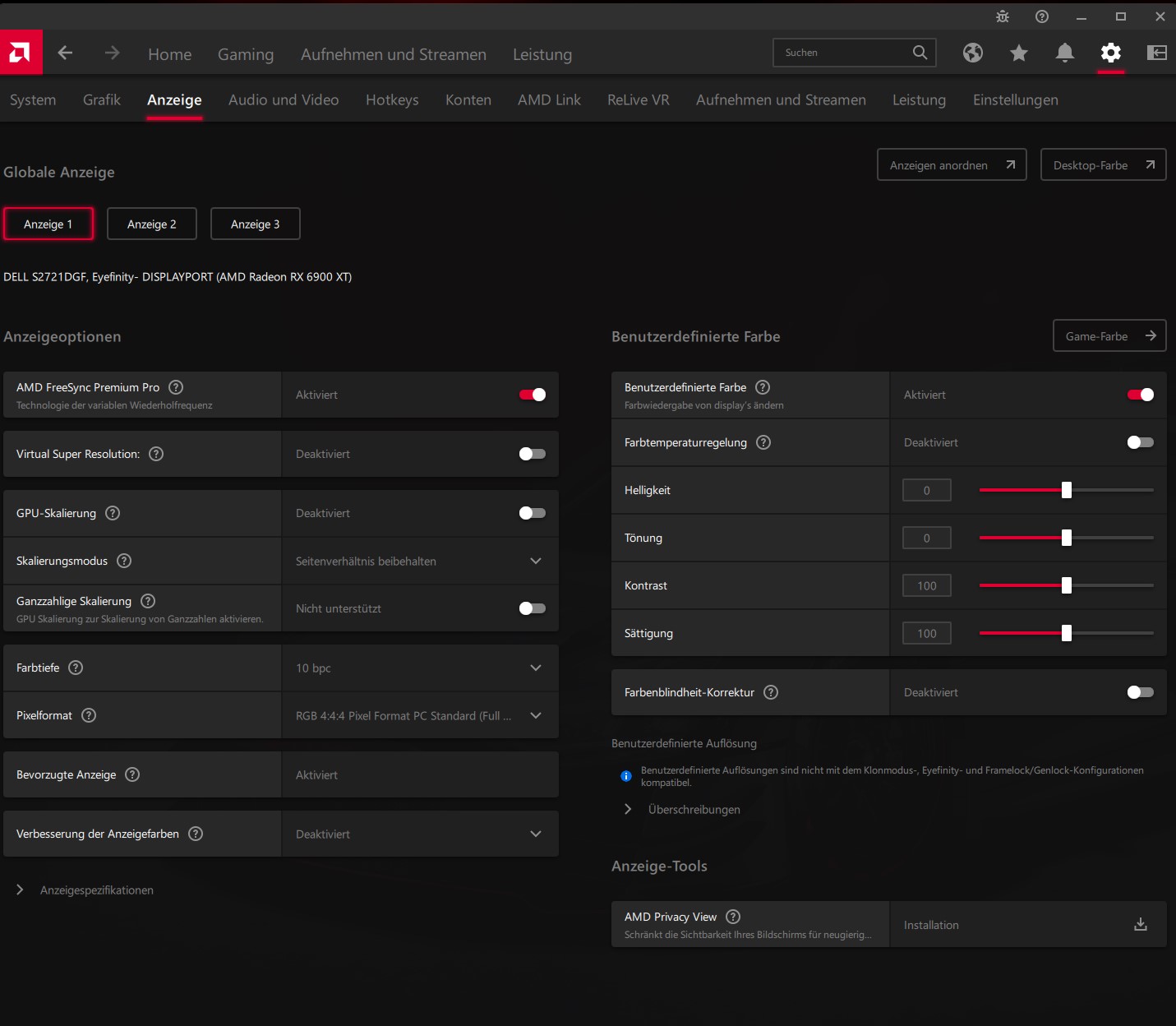Expand Anzeigespezifikationen section

[x=85, y=890]
